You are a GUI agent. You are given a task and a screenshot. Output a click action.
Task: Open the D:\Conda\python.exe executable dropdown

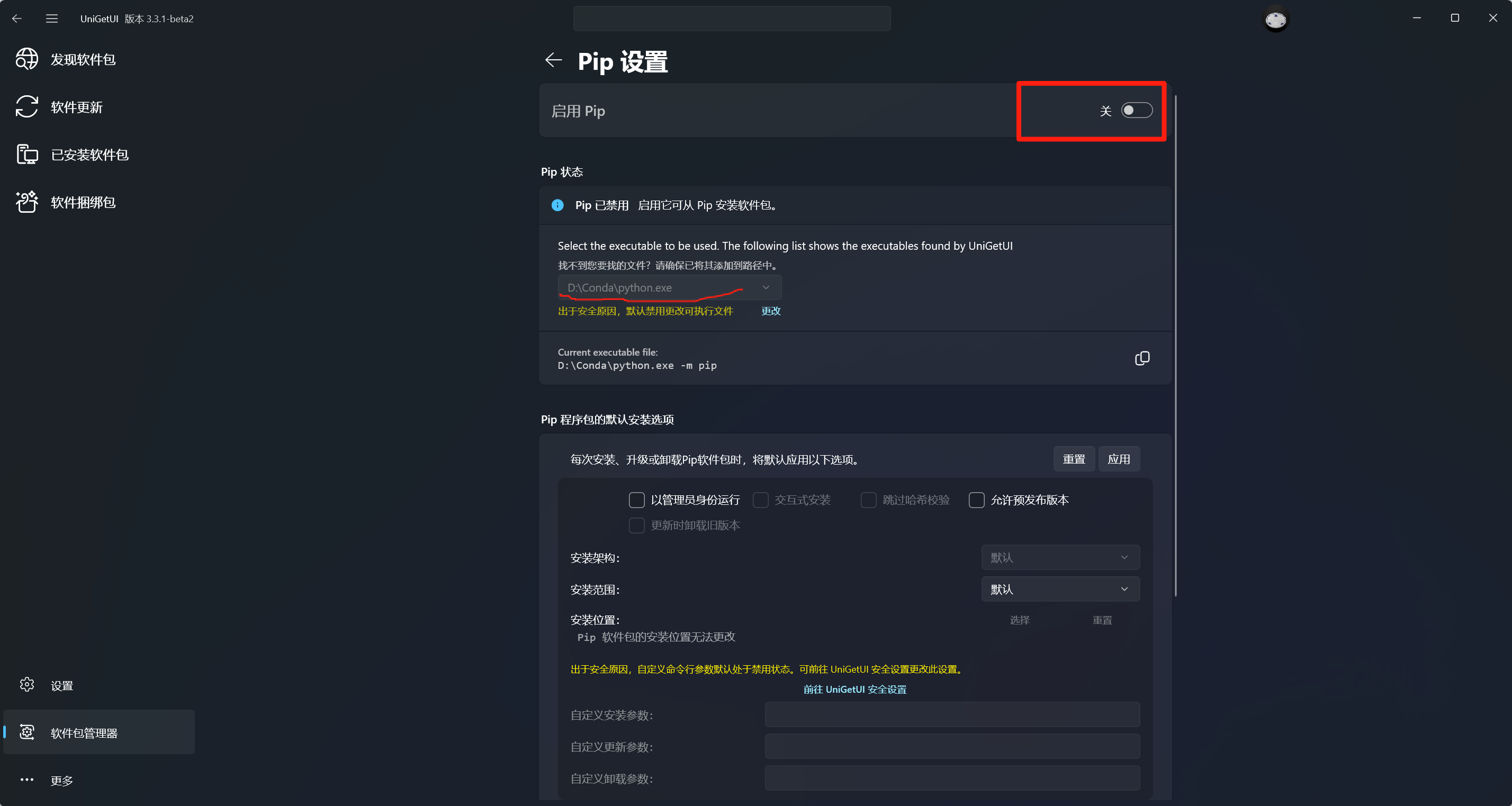tap(669, 287)
